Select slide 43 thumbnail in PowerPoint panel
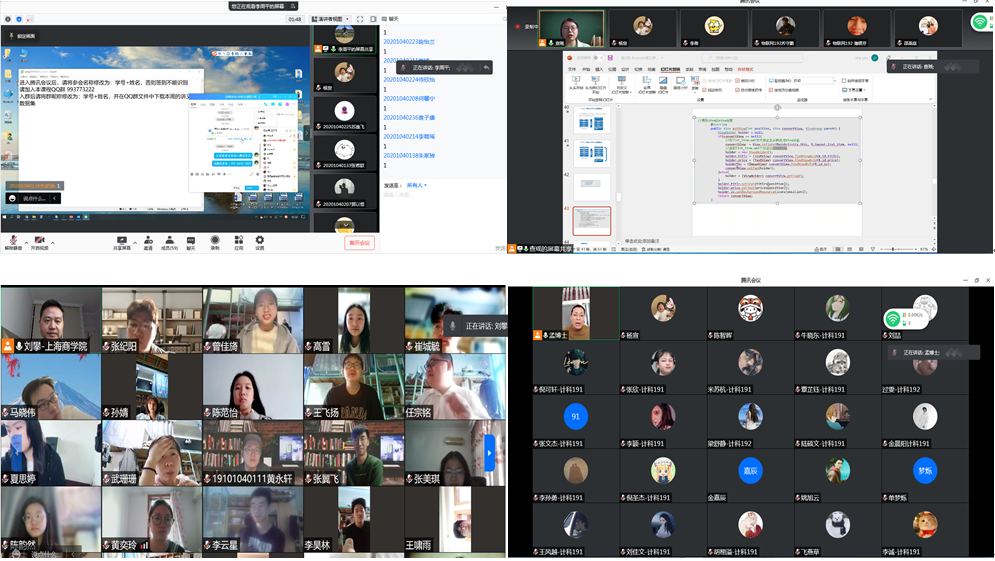 click(x=591, y=221)
